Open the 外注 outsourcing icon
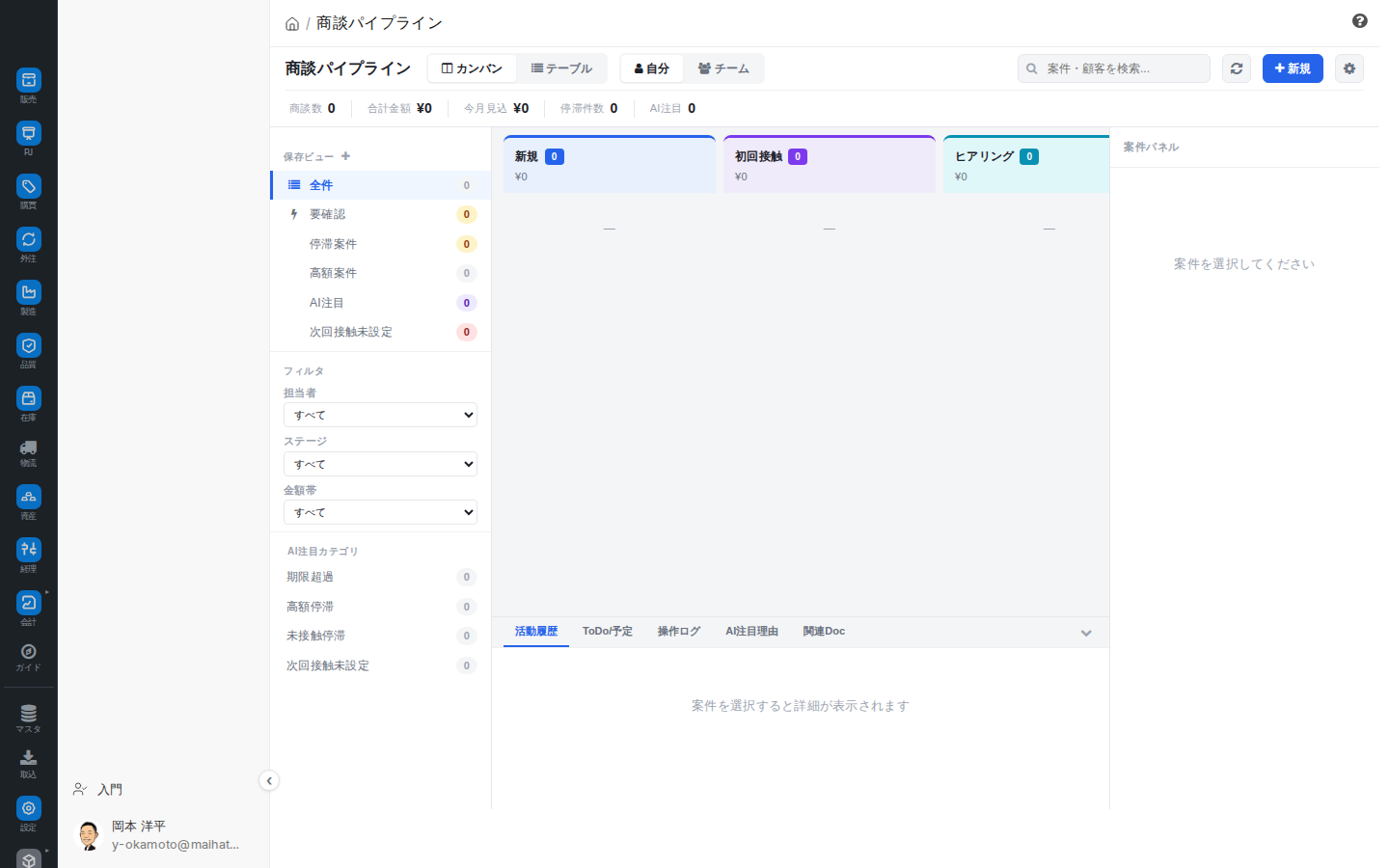 click(x=29, y=239)
